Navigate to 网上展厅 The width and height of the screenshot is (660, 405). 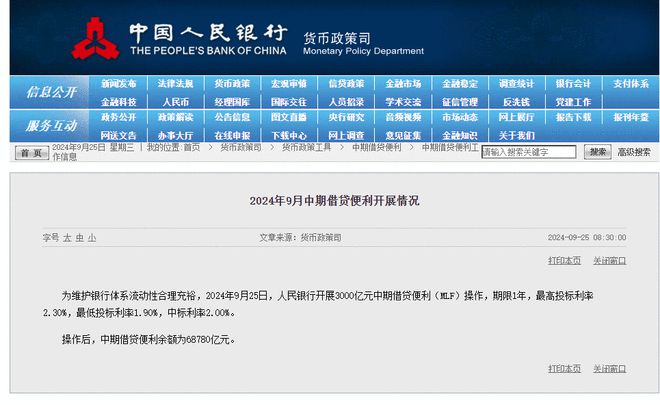click(x=517, y=117)
